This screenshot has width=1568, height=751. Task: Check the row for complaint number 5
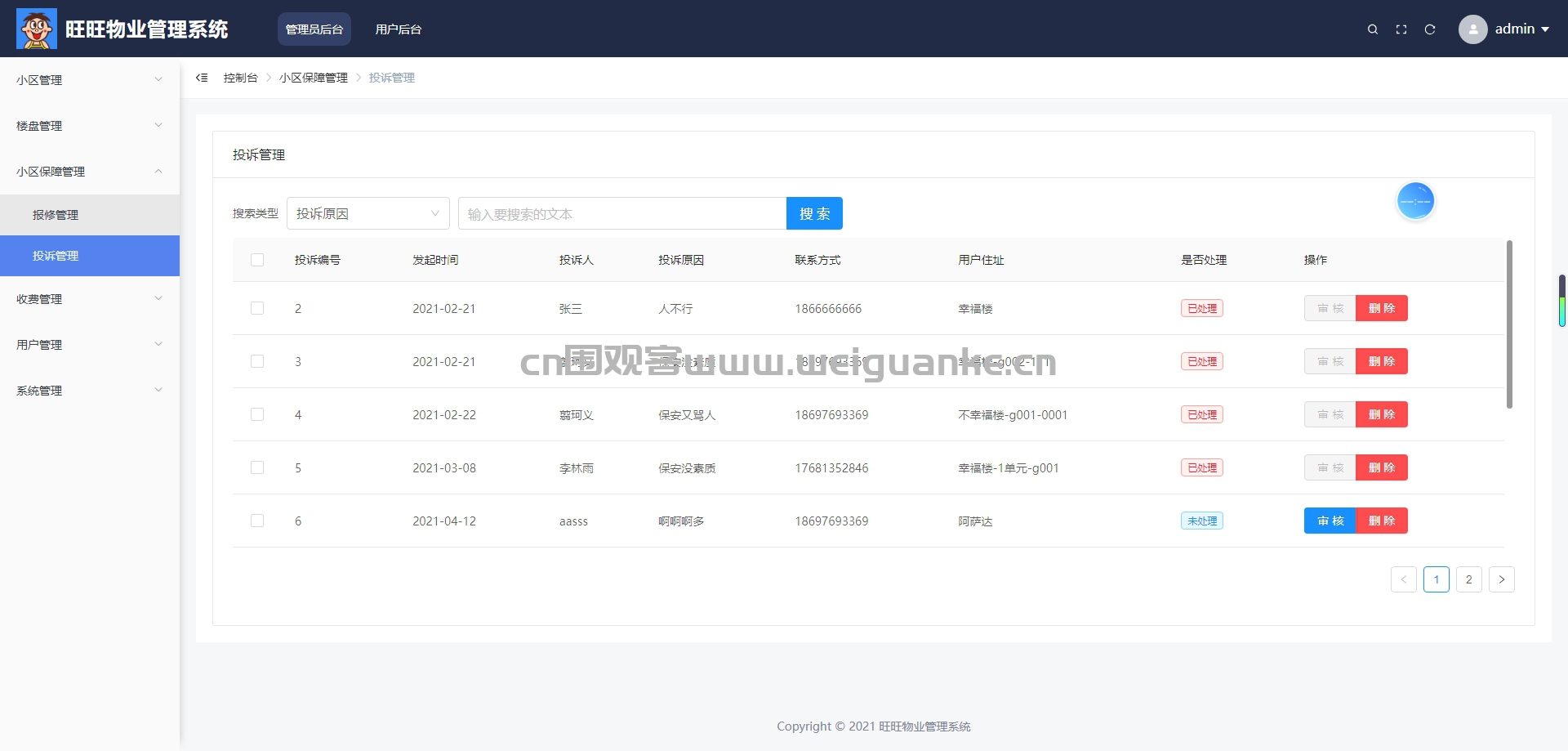point(257,467)
